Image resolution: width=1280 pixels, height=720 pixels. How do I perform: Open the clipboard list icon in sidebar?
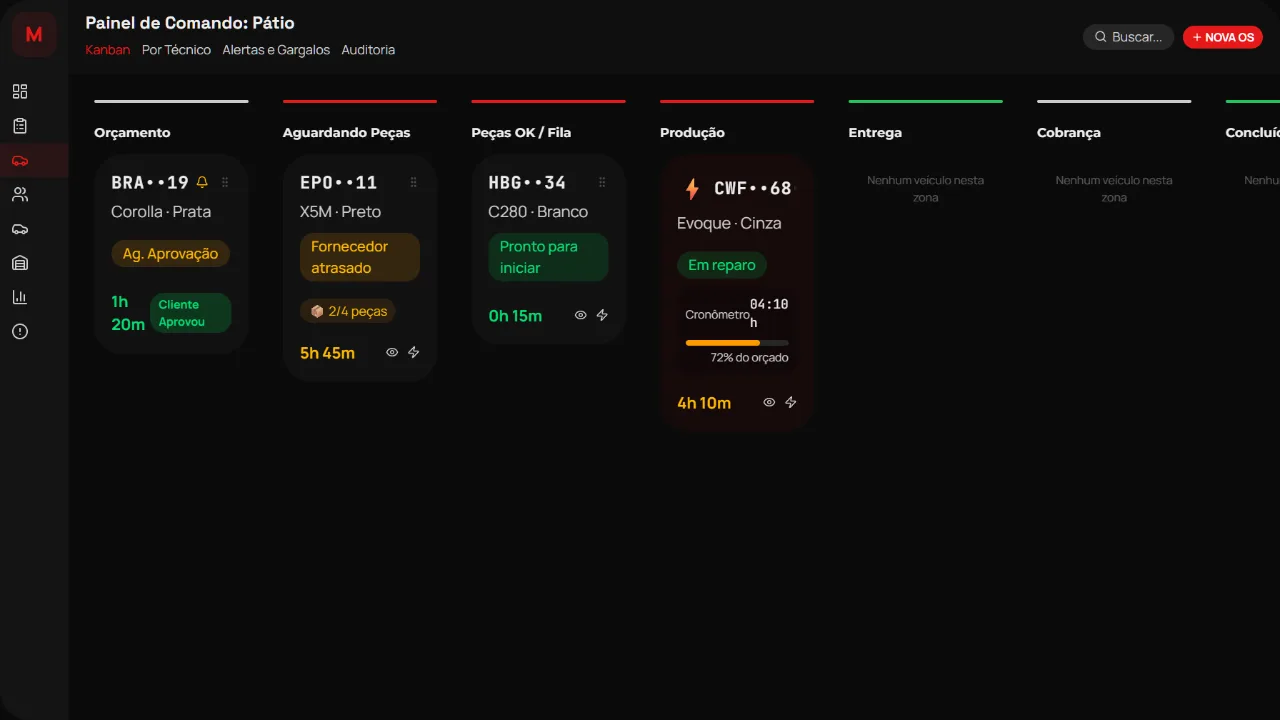point(20,126)
